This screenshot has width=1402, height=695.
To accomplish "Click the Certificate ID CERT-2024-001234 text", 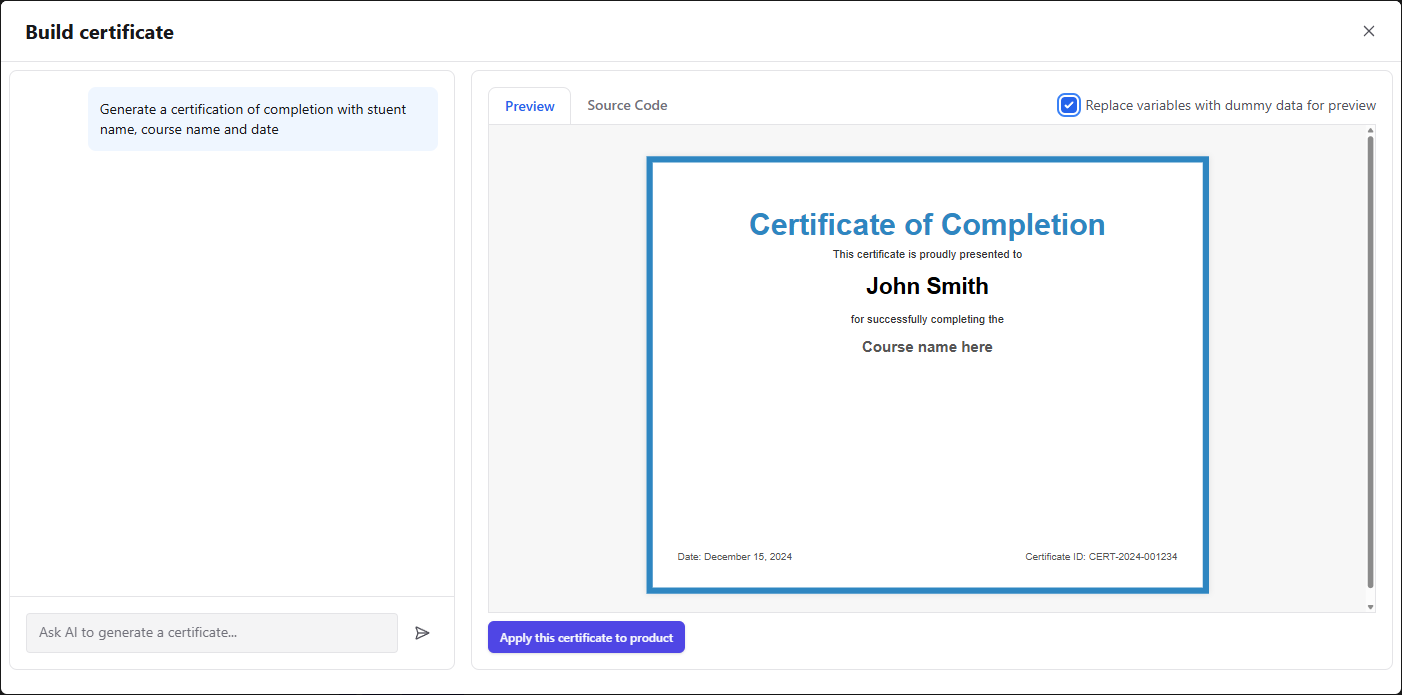I will point(1101,557).
